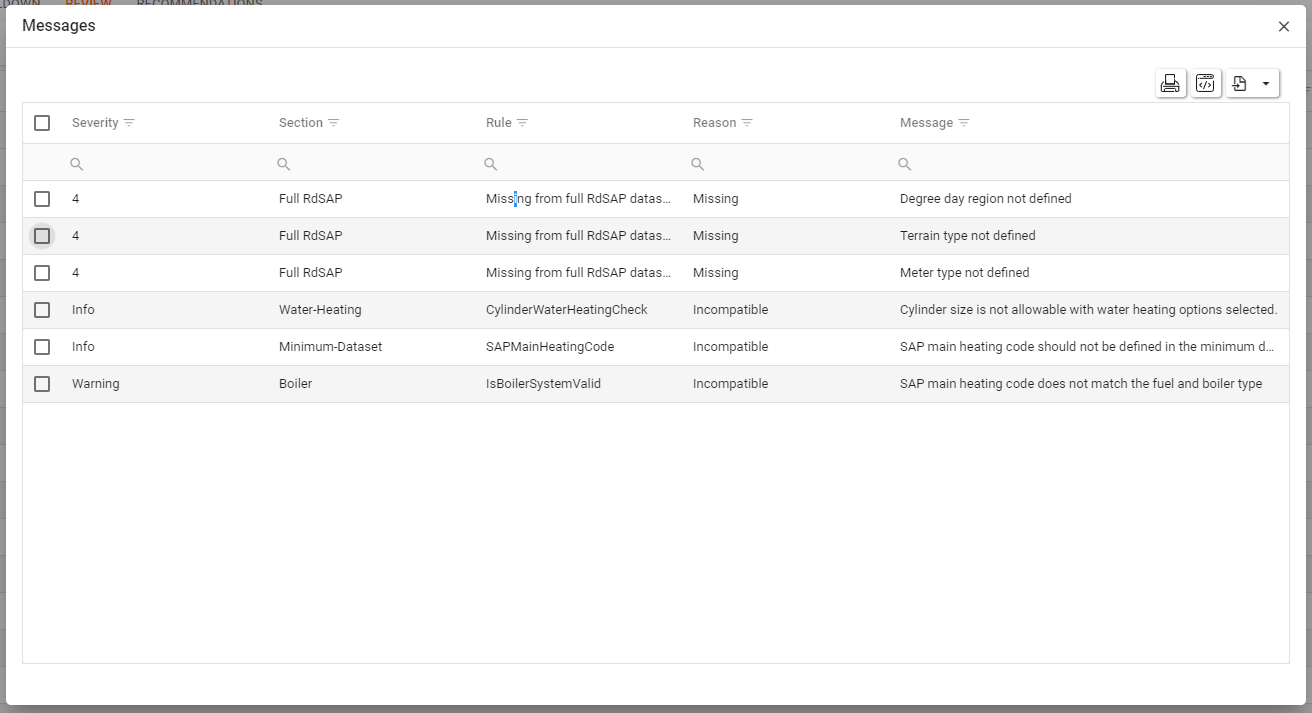The image size is (1312, 713).
Task: Open the code view icon button
Action: click(x=1205, y=84)
